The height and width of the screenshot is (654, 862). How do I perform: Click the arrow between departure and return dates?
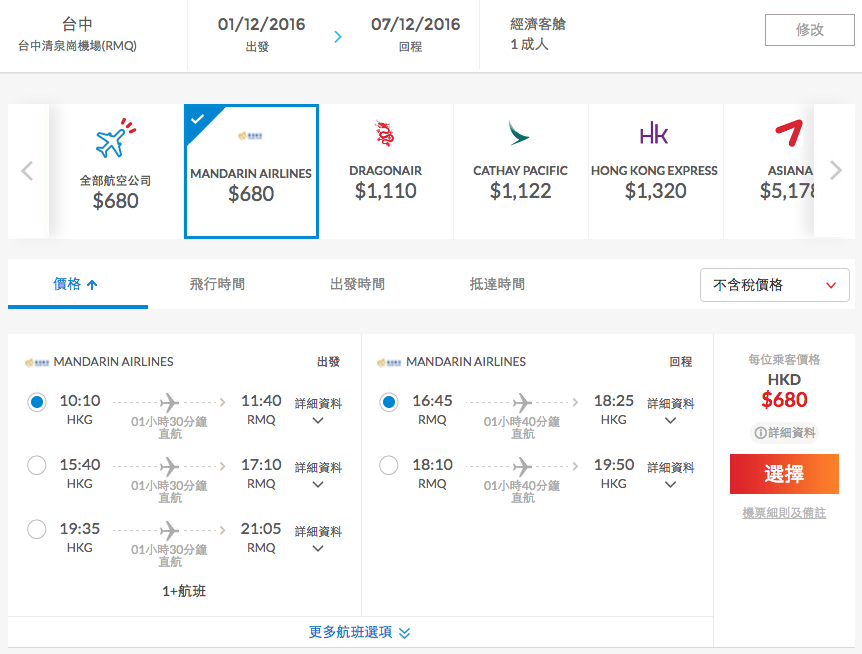338,37
